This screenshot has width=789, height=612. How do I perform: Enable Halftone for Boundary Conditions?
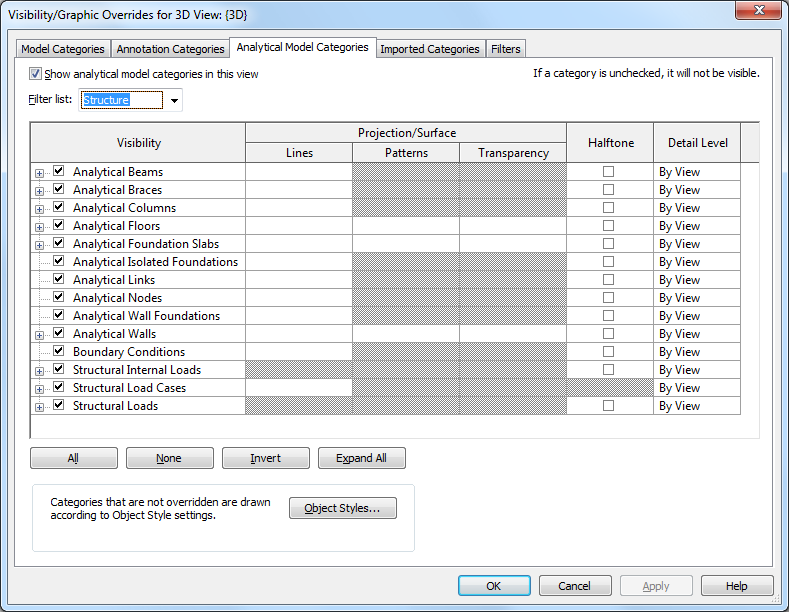click(x=608, y=351)
